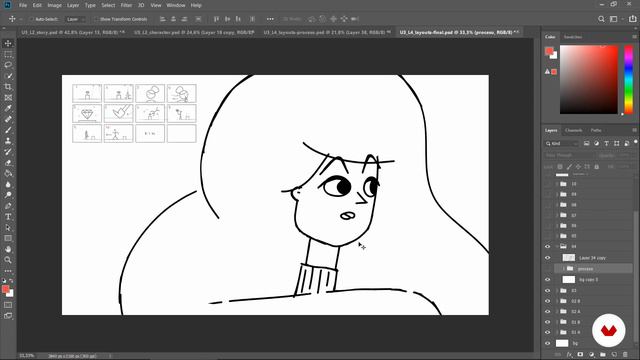640x360 pixels.
Task: Hide the group 02 B layer
Action: [x=548, y=301]
